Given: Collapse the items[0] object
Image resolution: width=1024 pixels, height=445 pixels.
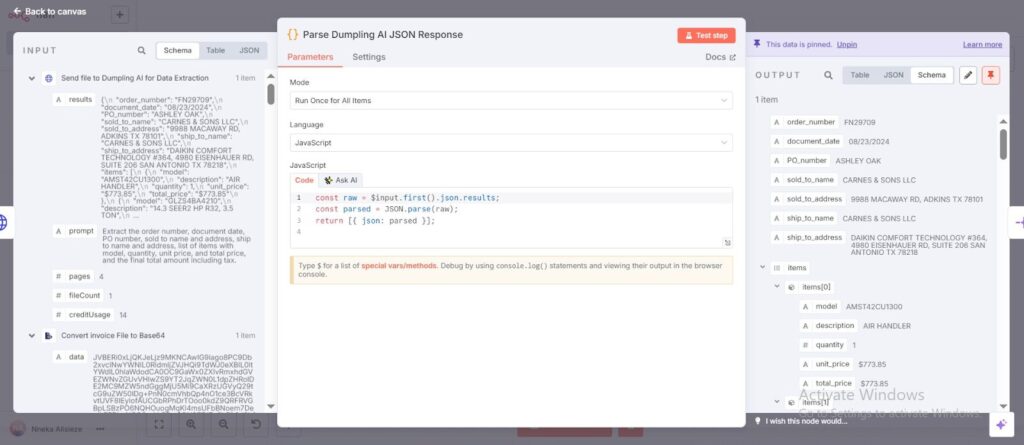Looking at the screenshot, I should (x=777, y=287).
